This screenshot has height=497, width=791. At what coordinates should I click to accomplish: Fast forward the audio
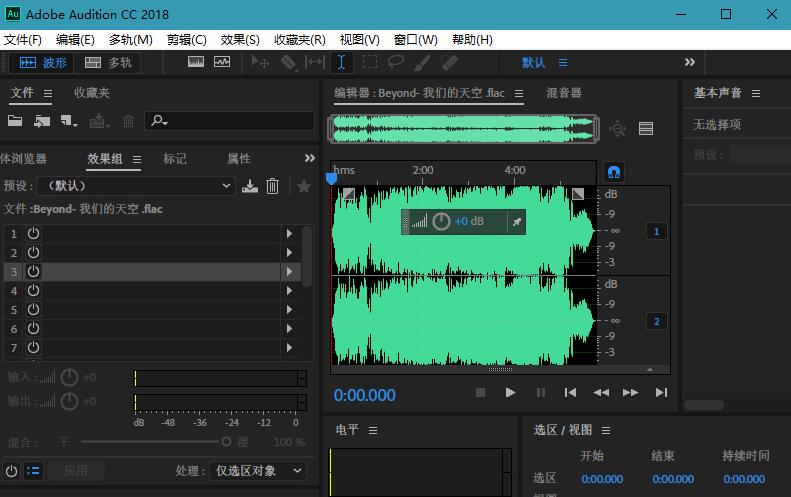point(630,393)
